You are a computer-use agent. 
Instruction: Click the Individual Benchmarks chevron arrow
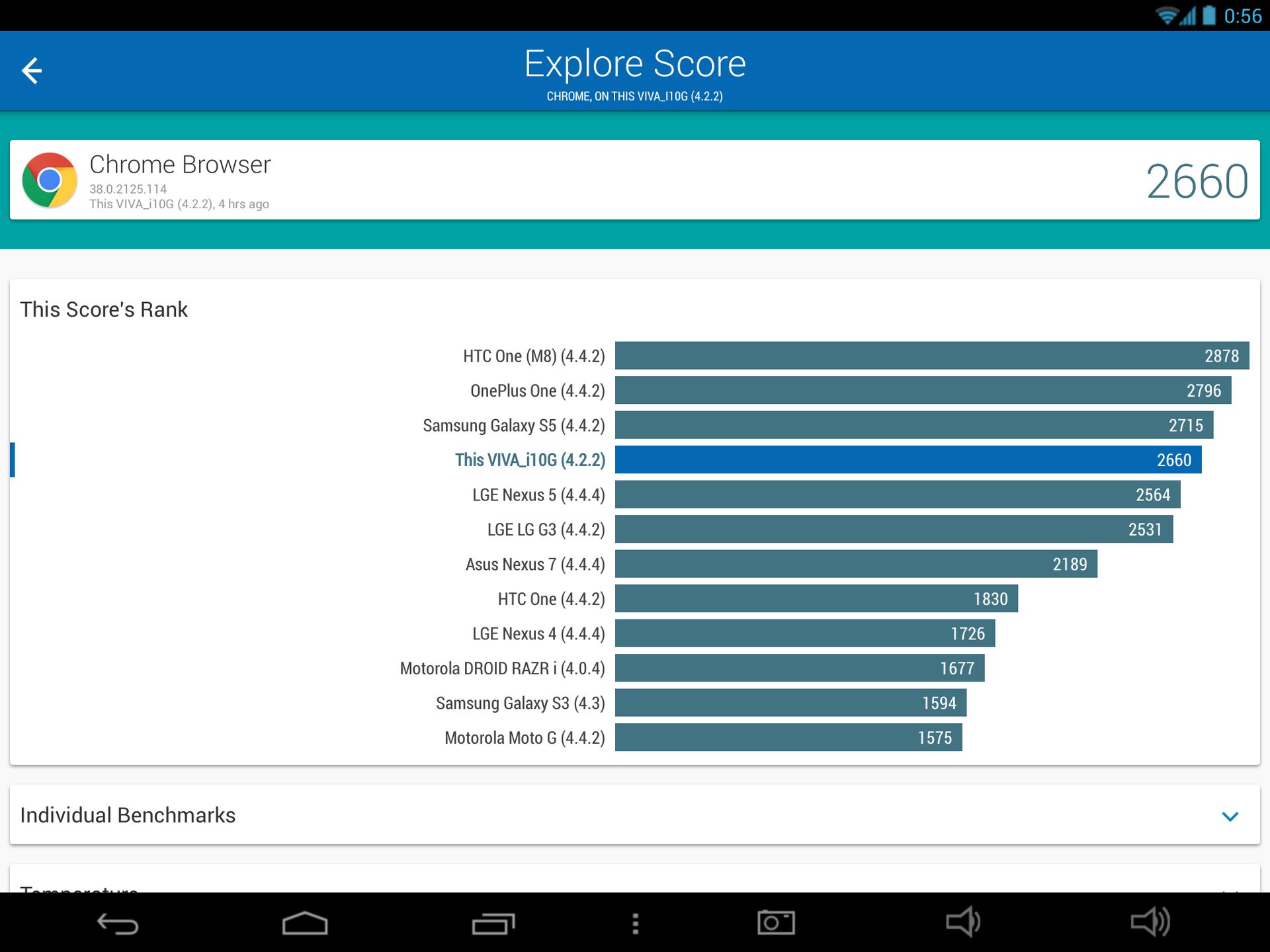point(1230,816)
